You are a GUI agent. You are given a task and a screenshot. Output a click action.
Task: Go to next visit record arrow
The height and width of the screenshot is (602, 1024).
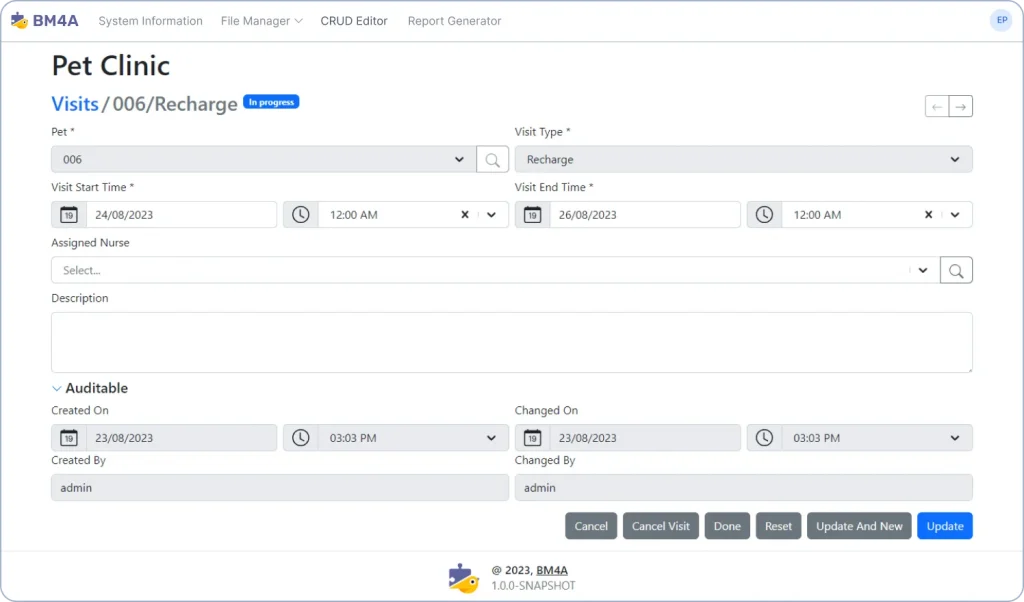[961, 106]
